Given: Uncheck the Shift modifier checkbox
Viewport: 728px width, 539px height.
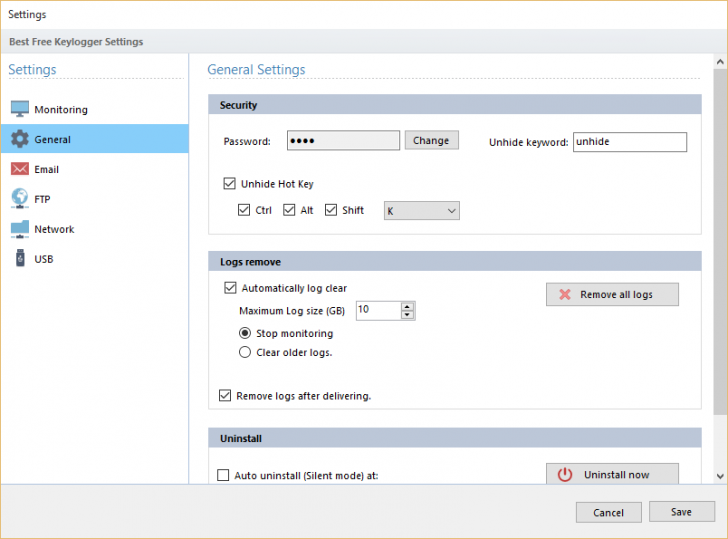Looking at the screenshot, I should click(331, 210).
